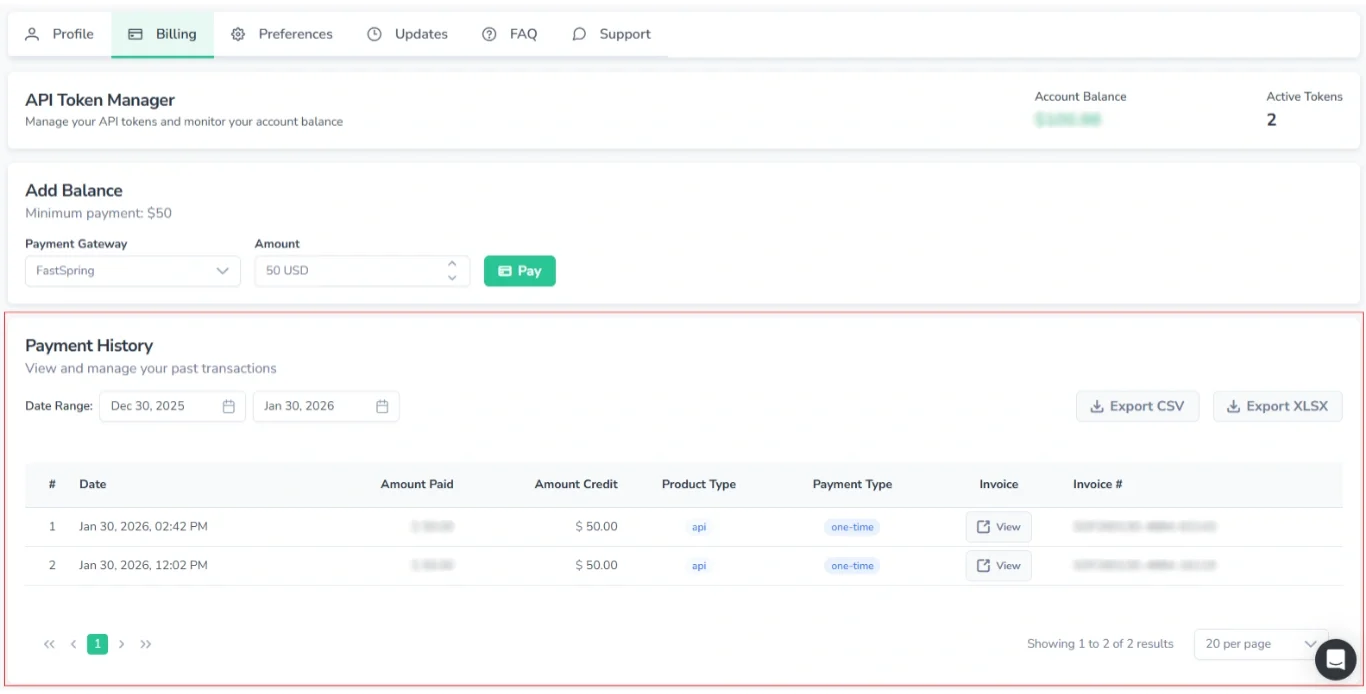Select the Profile person icon

[x=33, y=33]
